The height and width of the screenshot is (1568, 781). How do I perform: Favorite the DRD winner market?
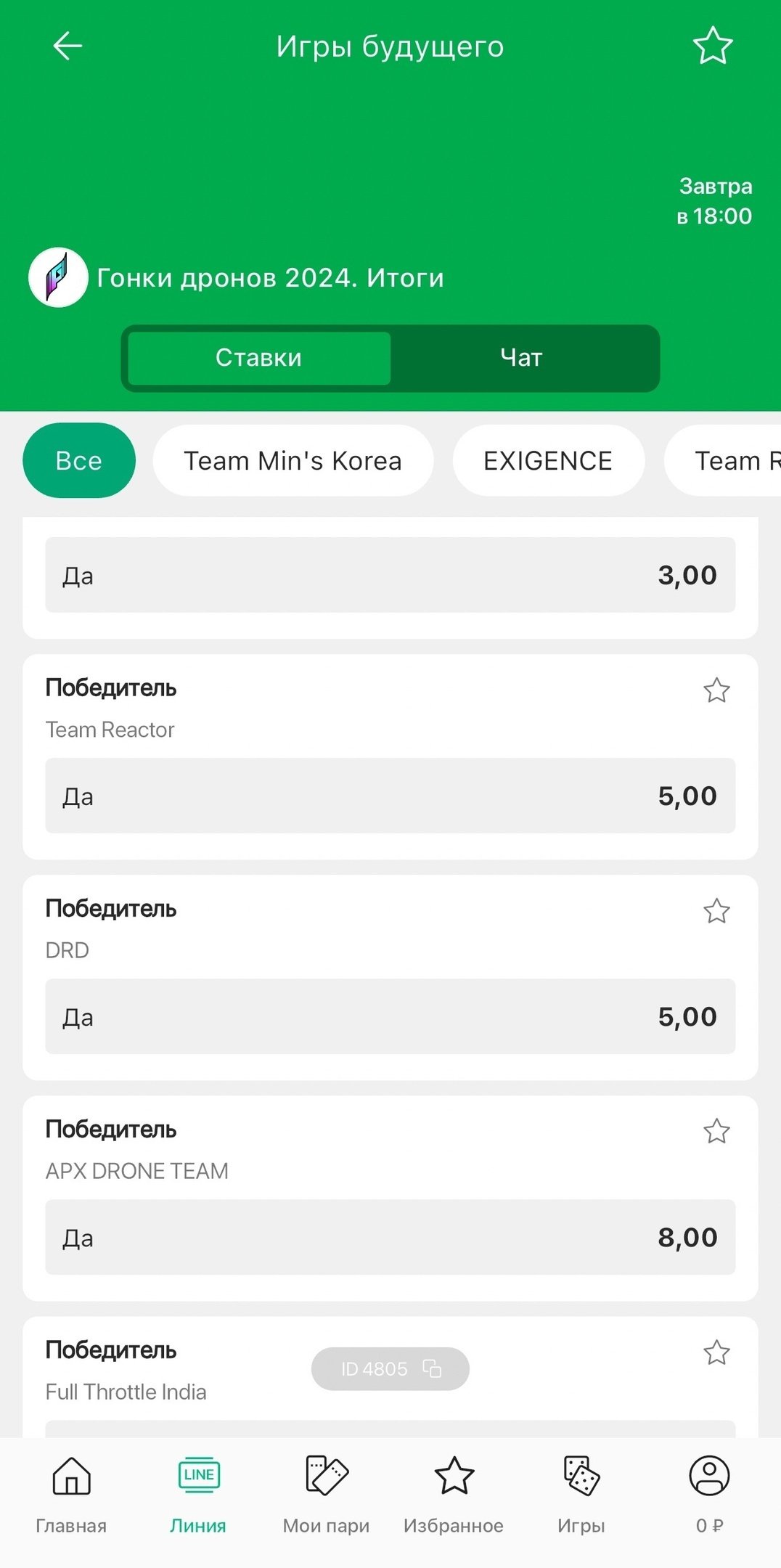click(x=716, y=911)
